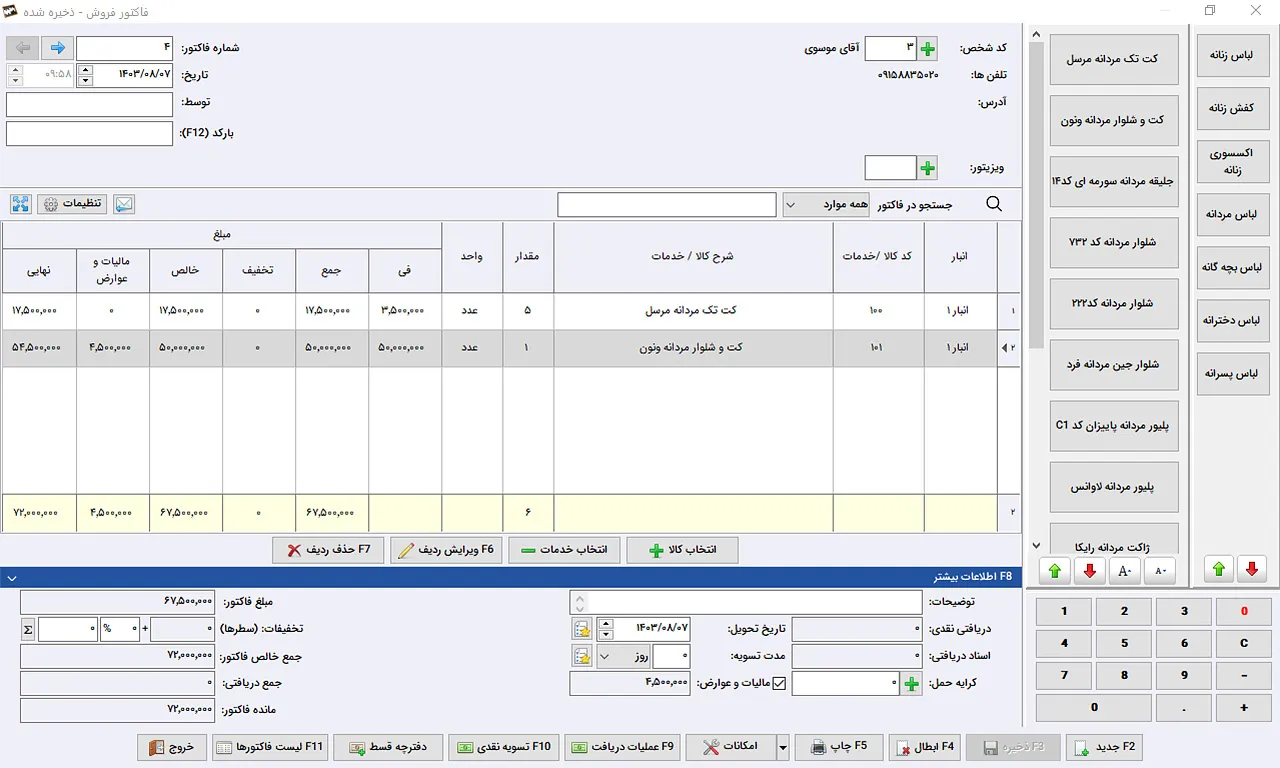Click انتخاب کالا button

click(683, 550)
